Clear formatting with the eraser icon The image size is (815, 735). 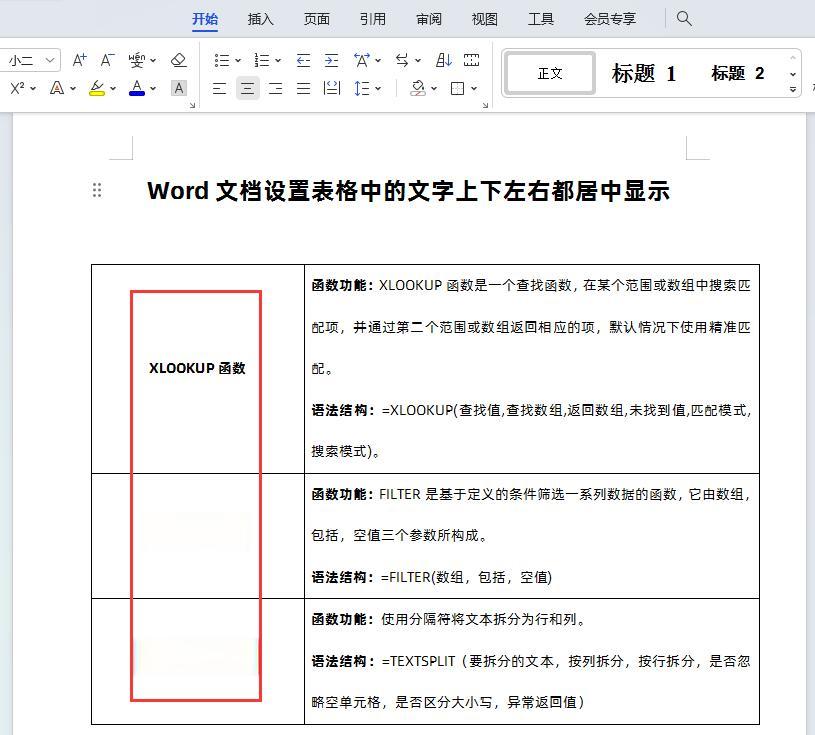pyautogui.click(x=179, y=60)
